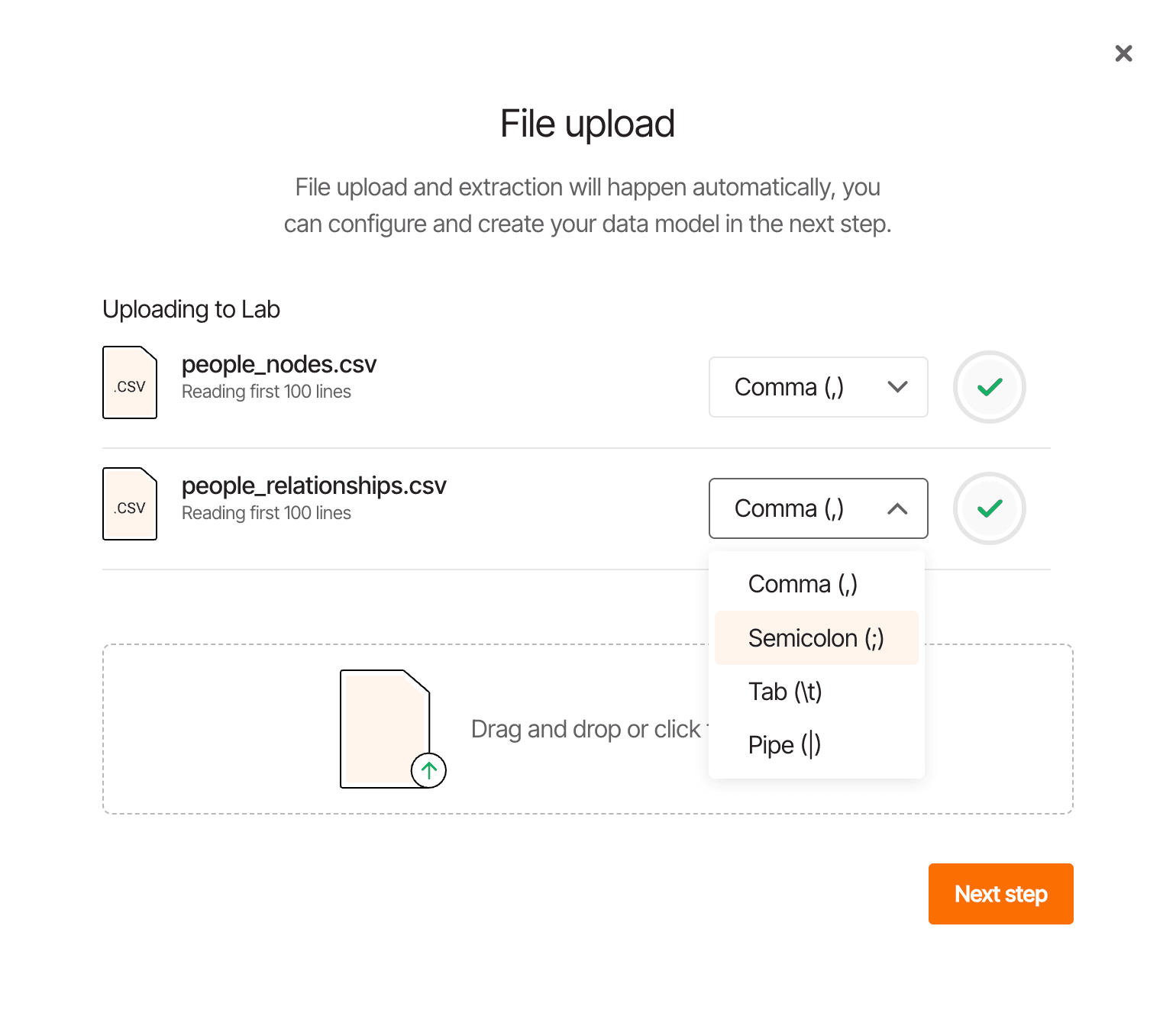Click the Next step button

point(1000,894)
